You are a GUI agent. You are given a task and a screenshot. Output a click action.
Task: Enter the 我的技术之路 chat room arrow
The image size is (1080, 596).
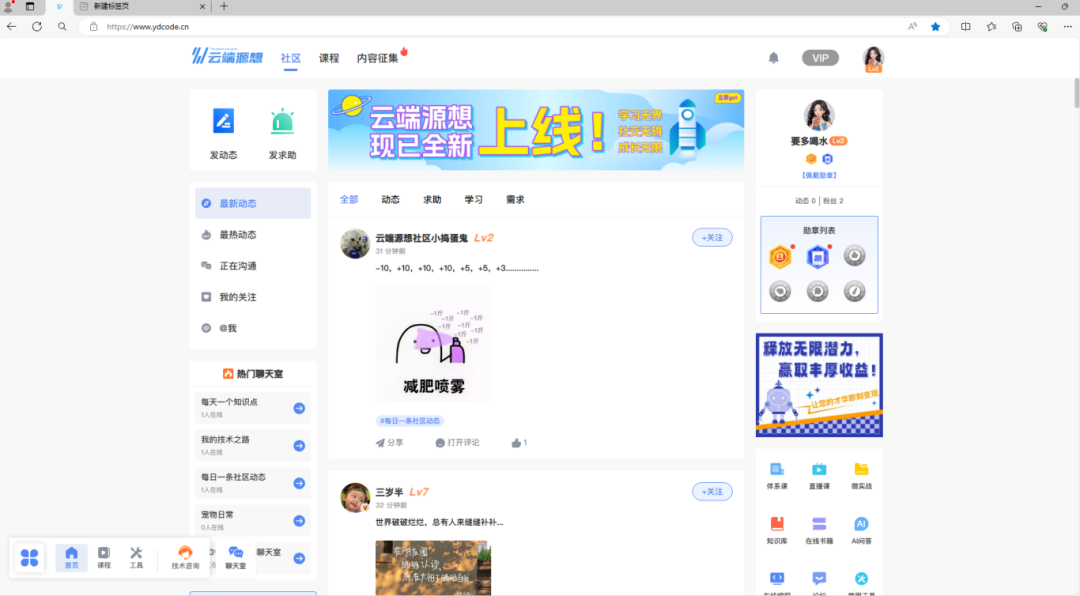pos(299,446)
